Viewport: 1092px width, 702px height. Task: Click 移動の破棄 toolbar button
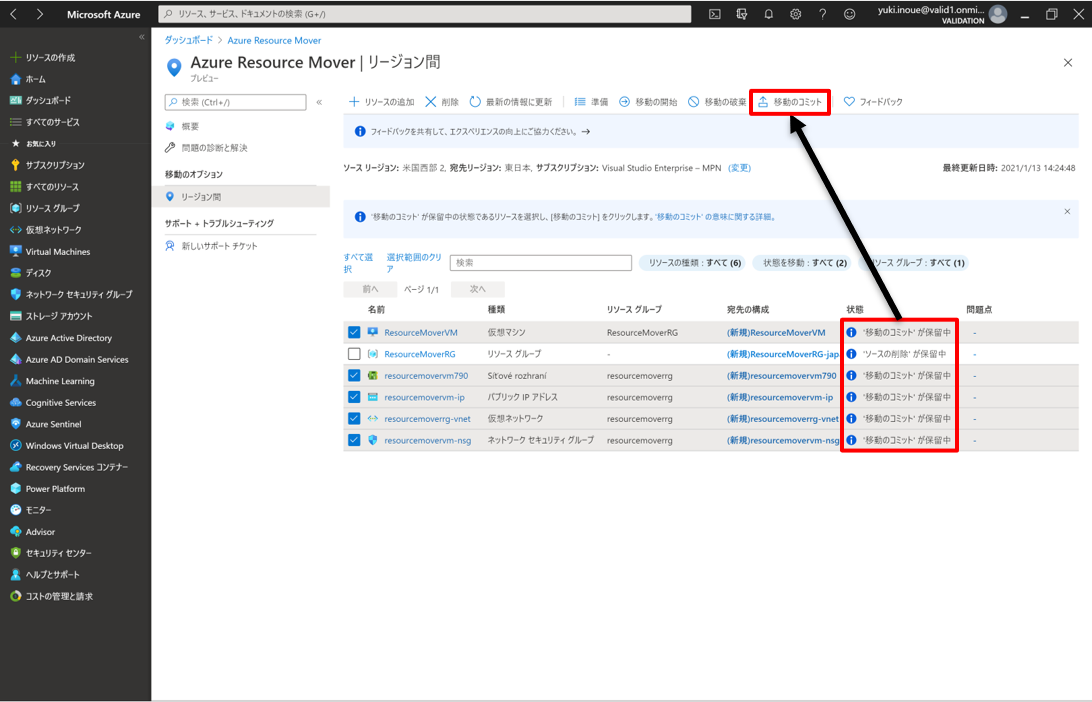click(x=717, y=102)
